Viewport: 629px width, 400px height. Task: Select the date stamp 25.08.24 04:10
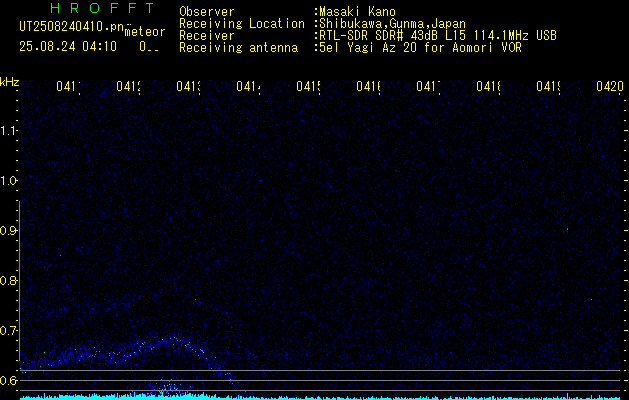68,47
